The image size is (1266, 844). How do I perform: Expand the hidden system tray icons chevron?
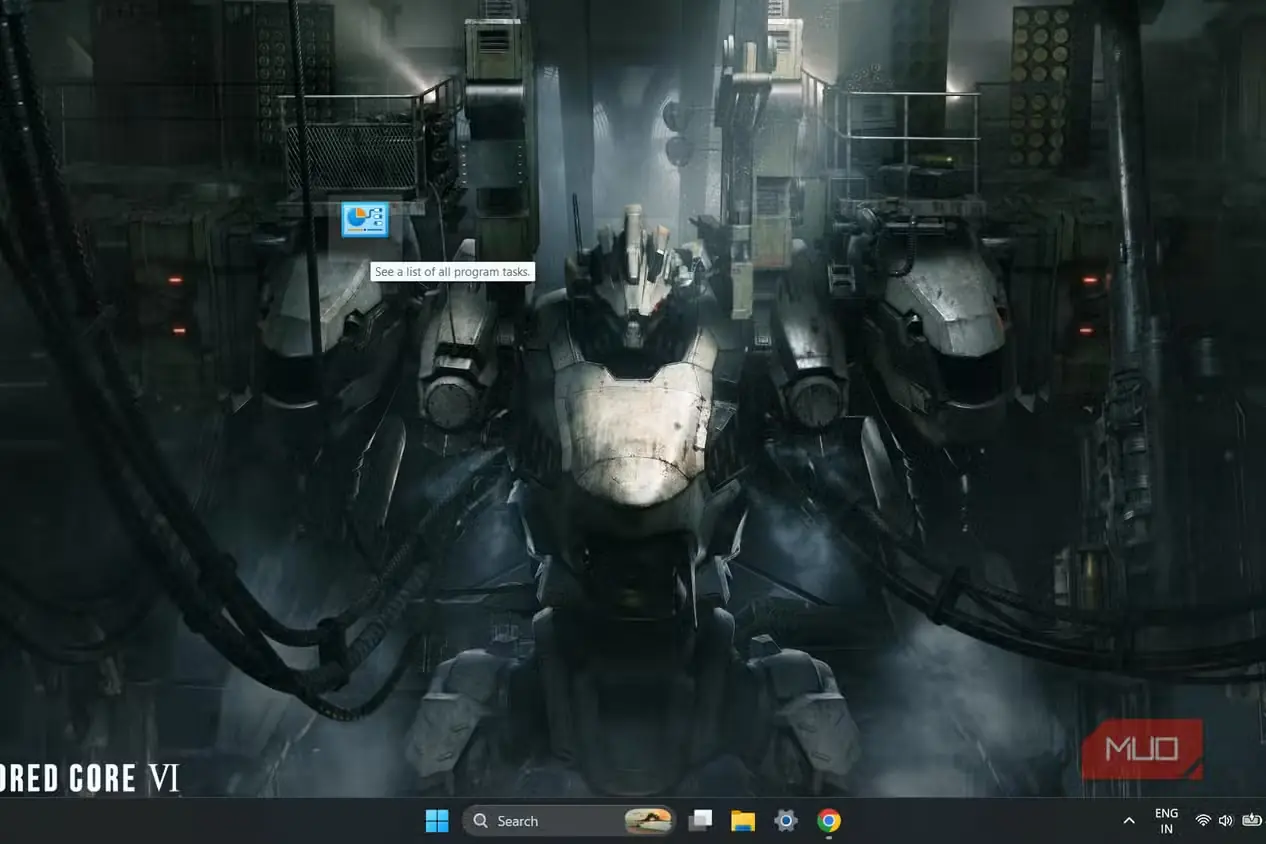click(x=1129, y=821)
